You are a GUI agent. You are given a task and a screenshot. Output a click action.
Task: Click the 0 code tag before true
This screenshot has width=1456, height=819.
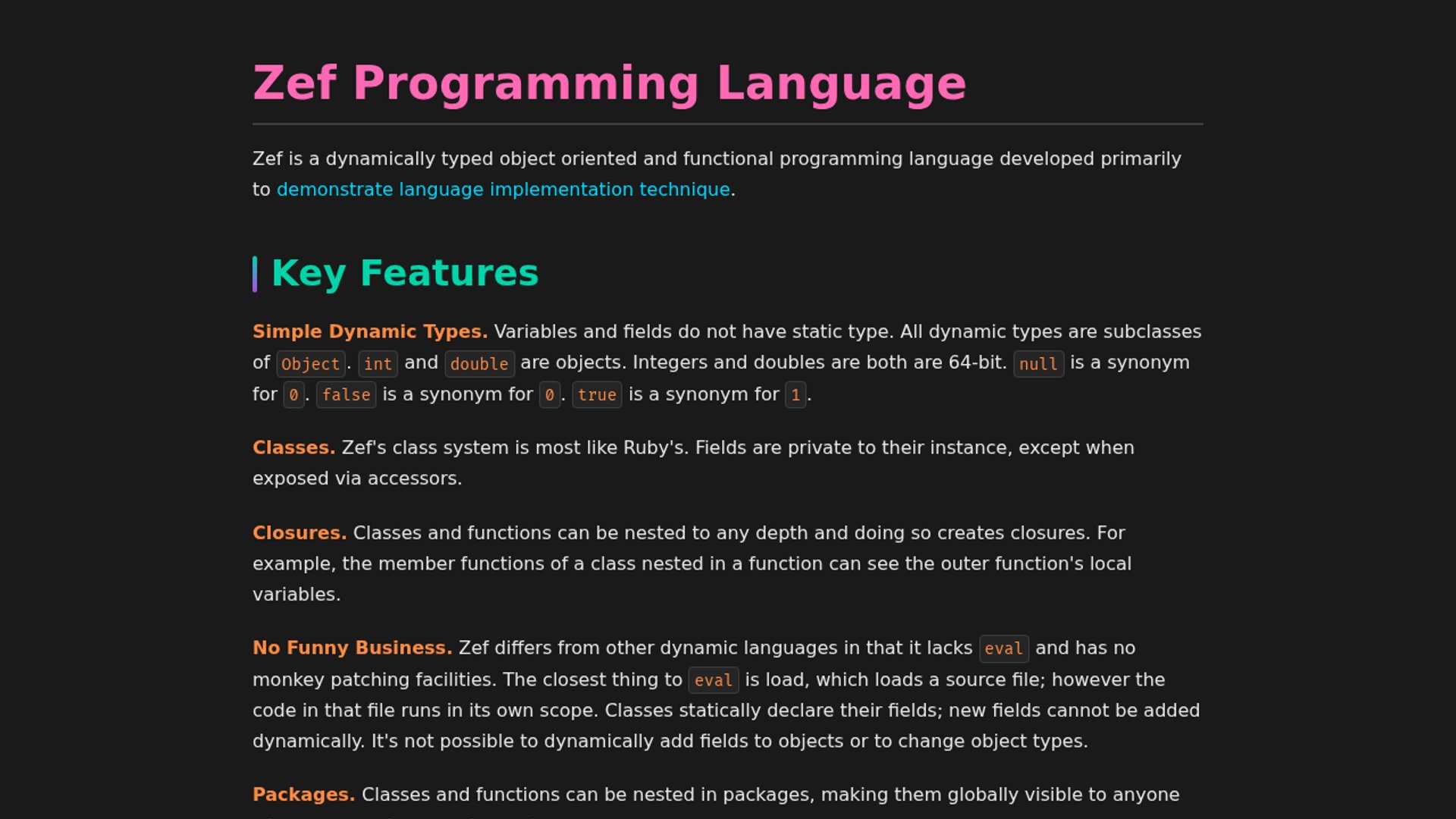549,395
